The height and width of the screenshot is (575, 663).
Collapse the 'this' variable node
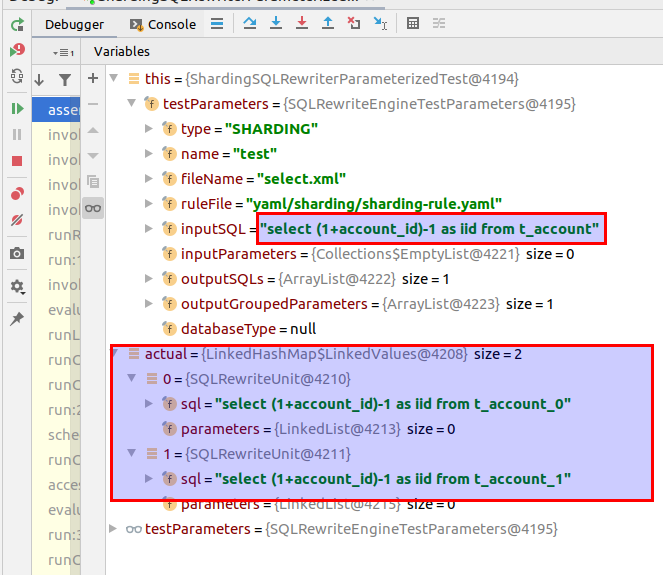tap(114, 78)
